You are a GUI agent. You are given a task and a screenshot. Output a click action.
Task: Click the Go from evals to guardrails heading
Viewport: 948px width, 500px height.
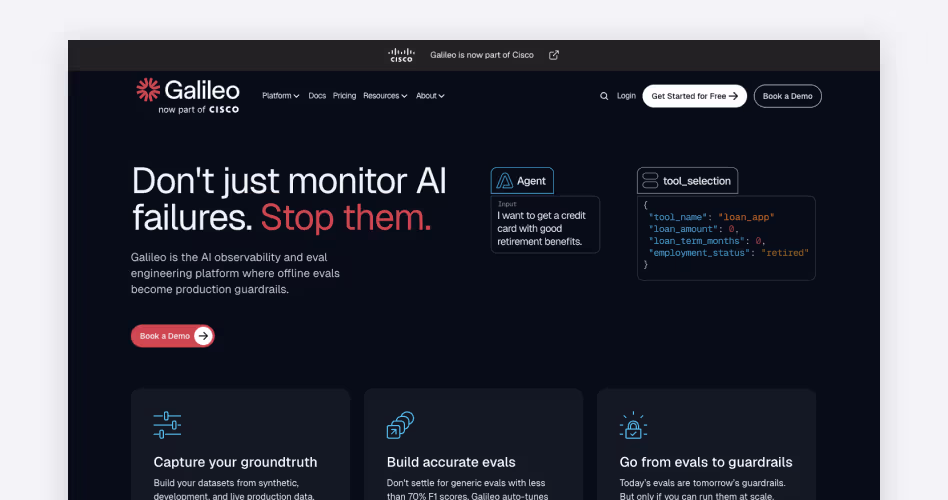tap(706, 462)
